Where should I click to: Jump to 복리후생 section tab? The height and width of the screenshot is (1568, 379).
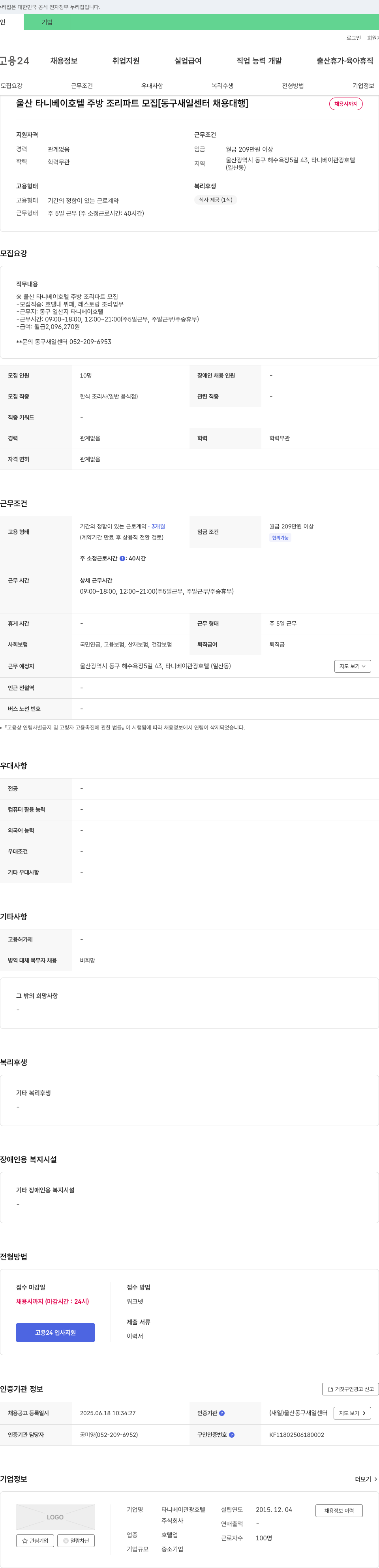[223, 86]
